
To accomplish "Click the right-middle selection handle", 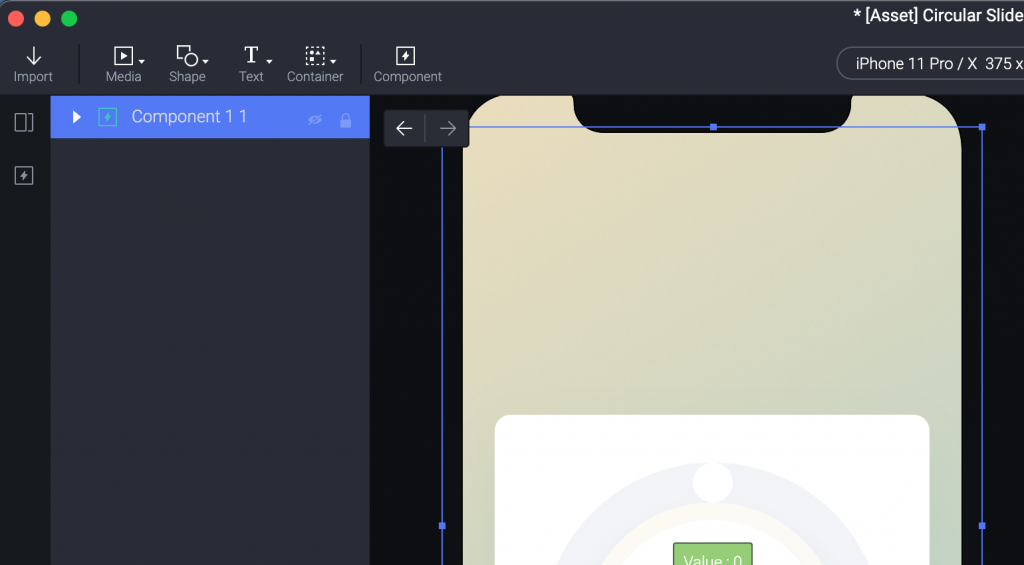I will [x=982, y=525].
